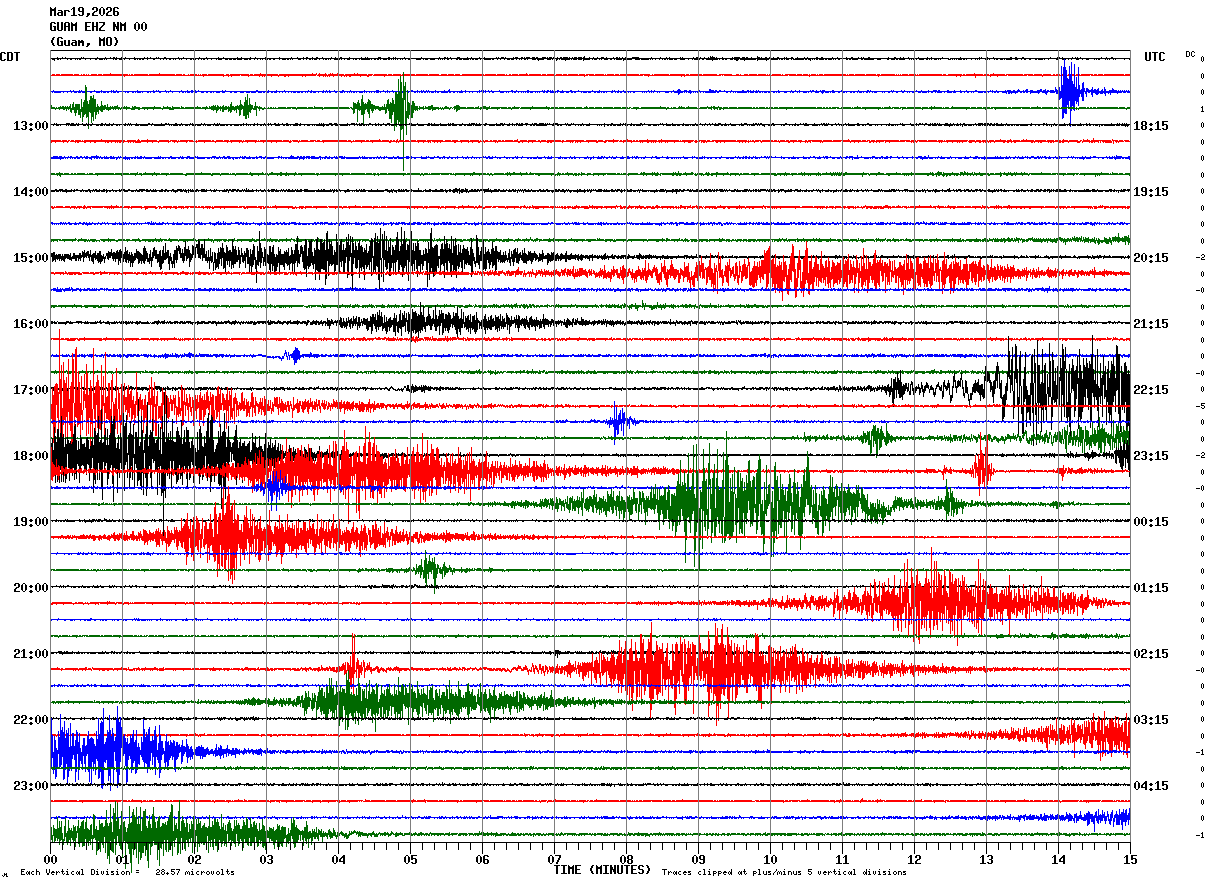Click minute 14 on the time axis
1210x886 pixels.
point(1059,860)
